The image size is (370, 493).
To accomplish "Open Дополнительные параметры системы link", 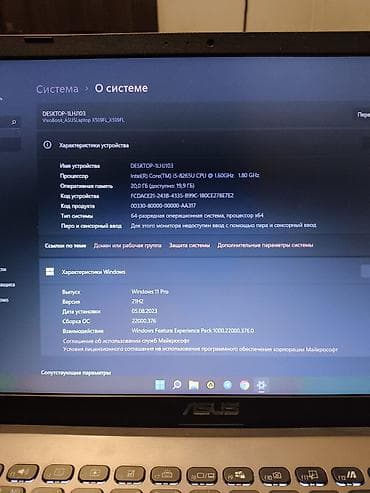I will pyautogui.click(x=265, y=245).
